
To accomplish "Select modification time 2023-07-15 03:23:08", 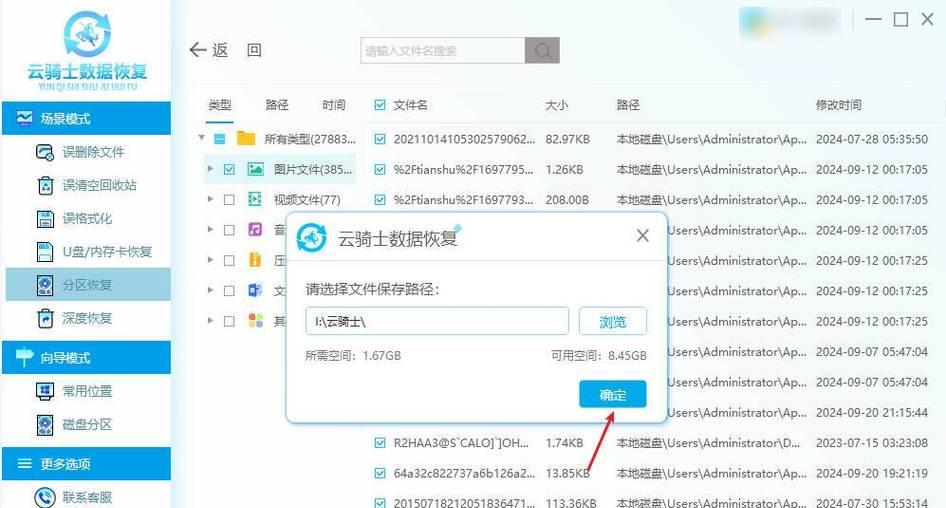I will pyautogui.click(x=872, y=443).
